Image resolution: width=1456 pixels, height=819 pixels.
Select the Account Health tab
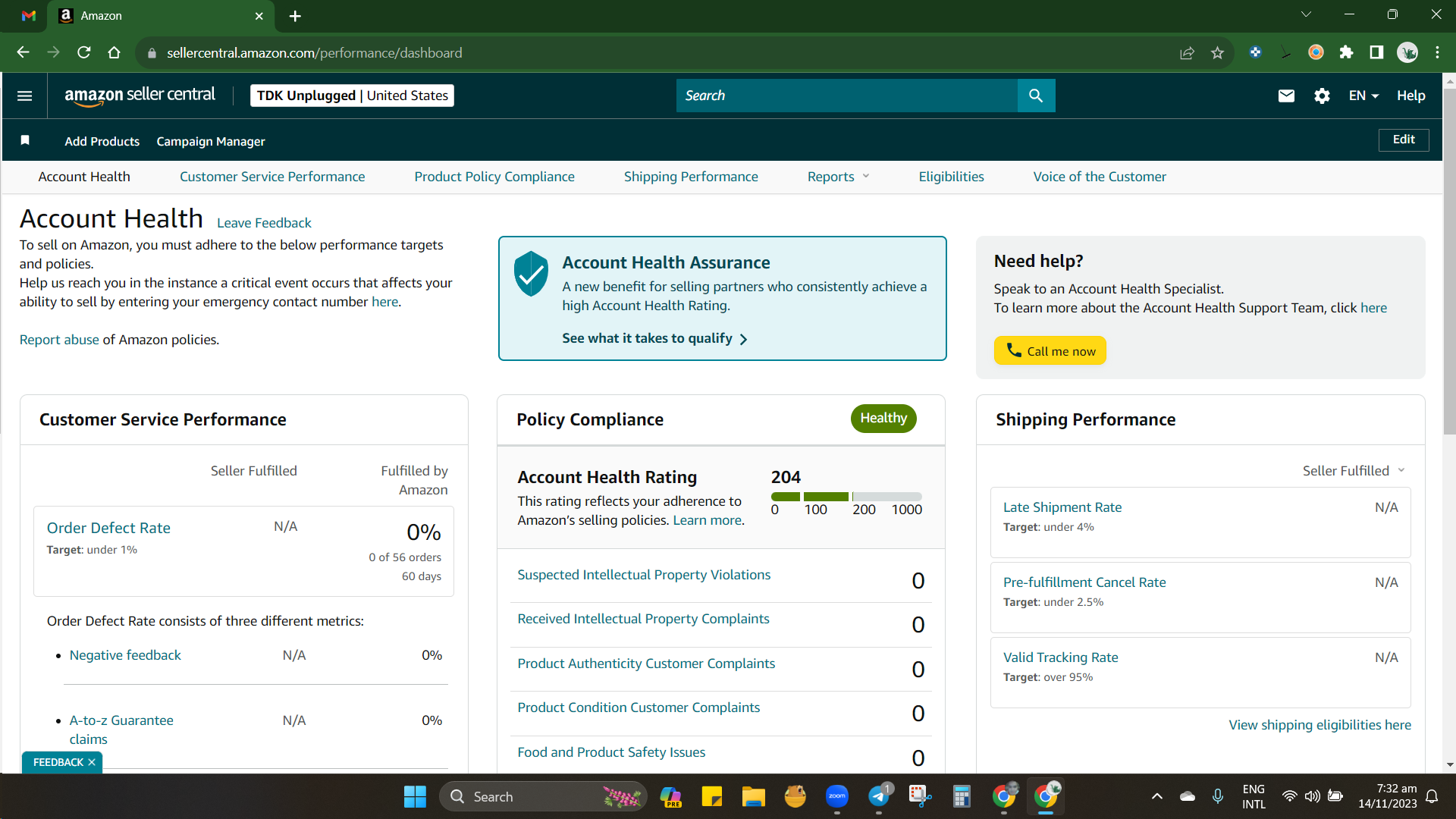pos(84,177)
